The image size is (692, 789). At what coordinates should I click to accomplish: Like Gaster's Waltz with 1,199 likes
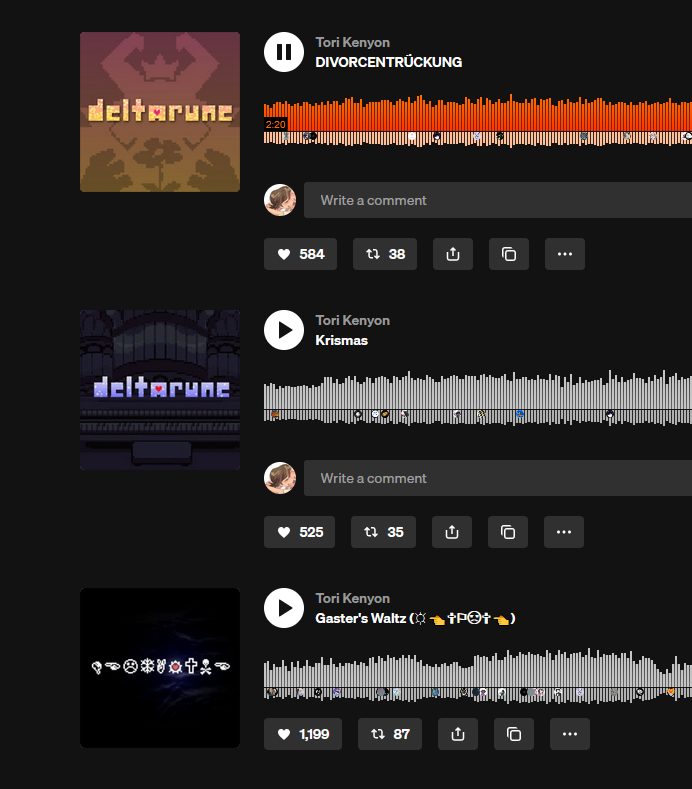coord(303,734)
